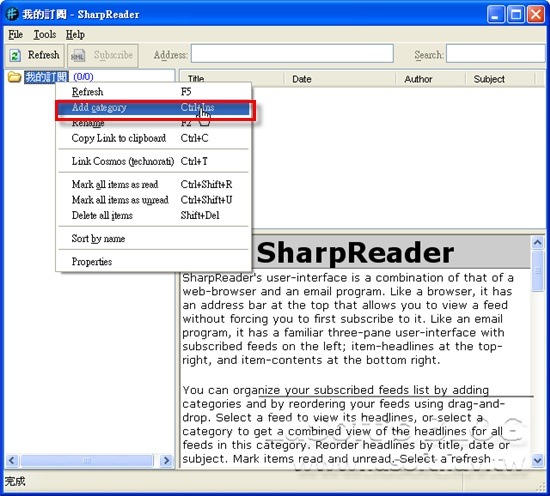Viewport: 550px width, 496px height.
Task: Click the folder icon beside 我的訂閱
Action: point(14,76)
